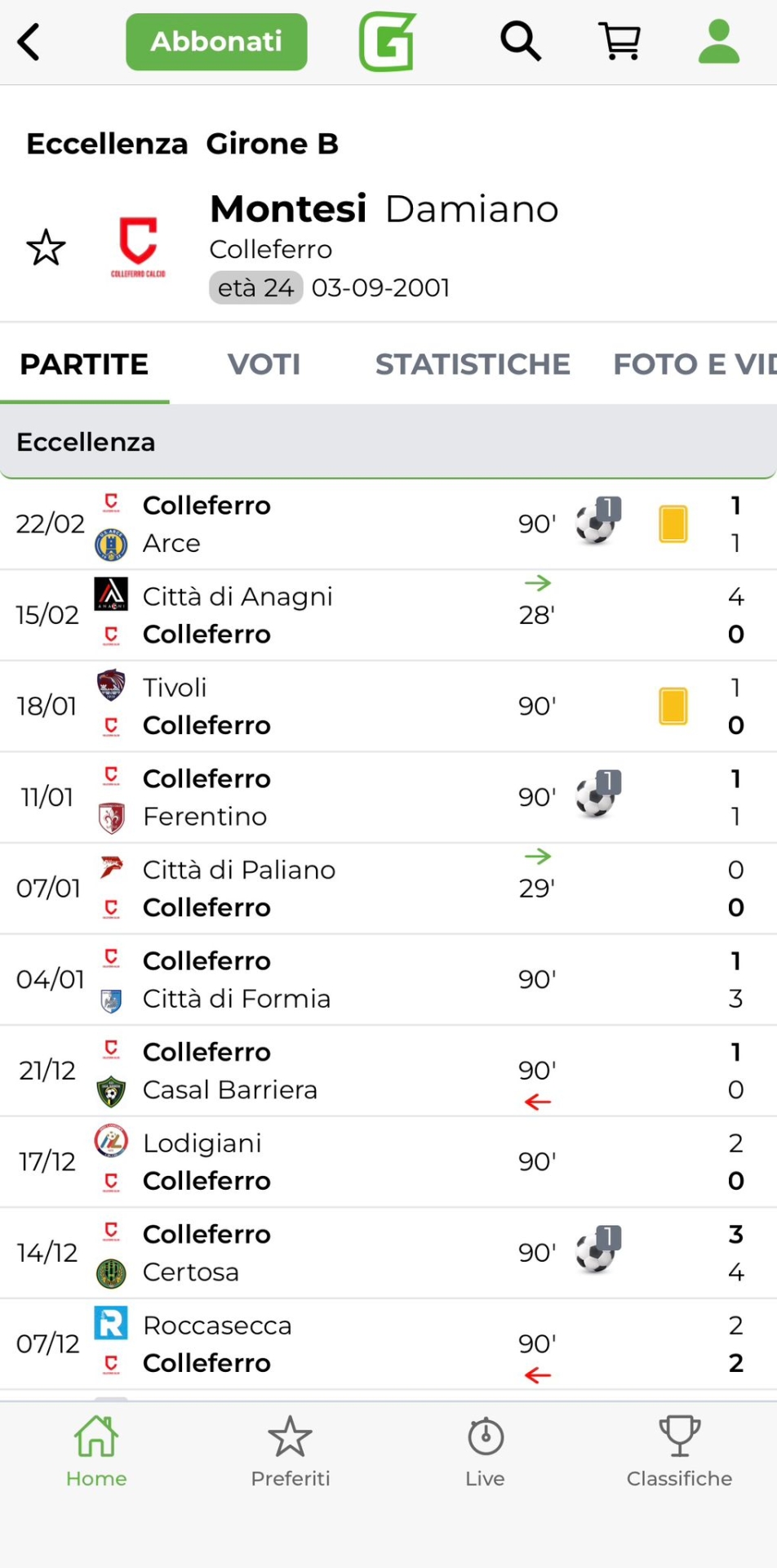Open the Tivoli vs Colleferro match row

(326, 706)
